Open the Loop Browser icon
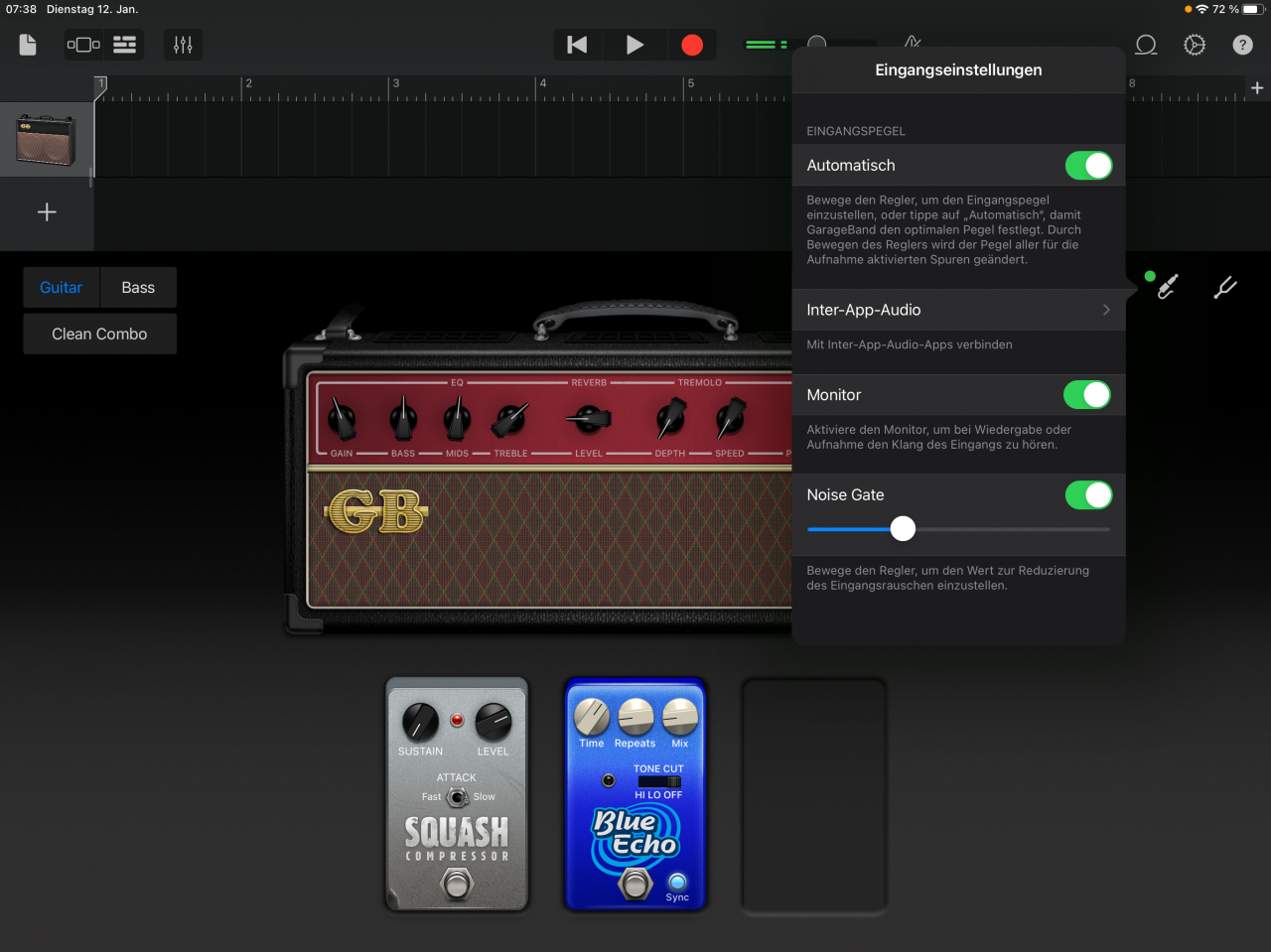This screenshot has height=952, width=1271. [x=1146, y=45]
